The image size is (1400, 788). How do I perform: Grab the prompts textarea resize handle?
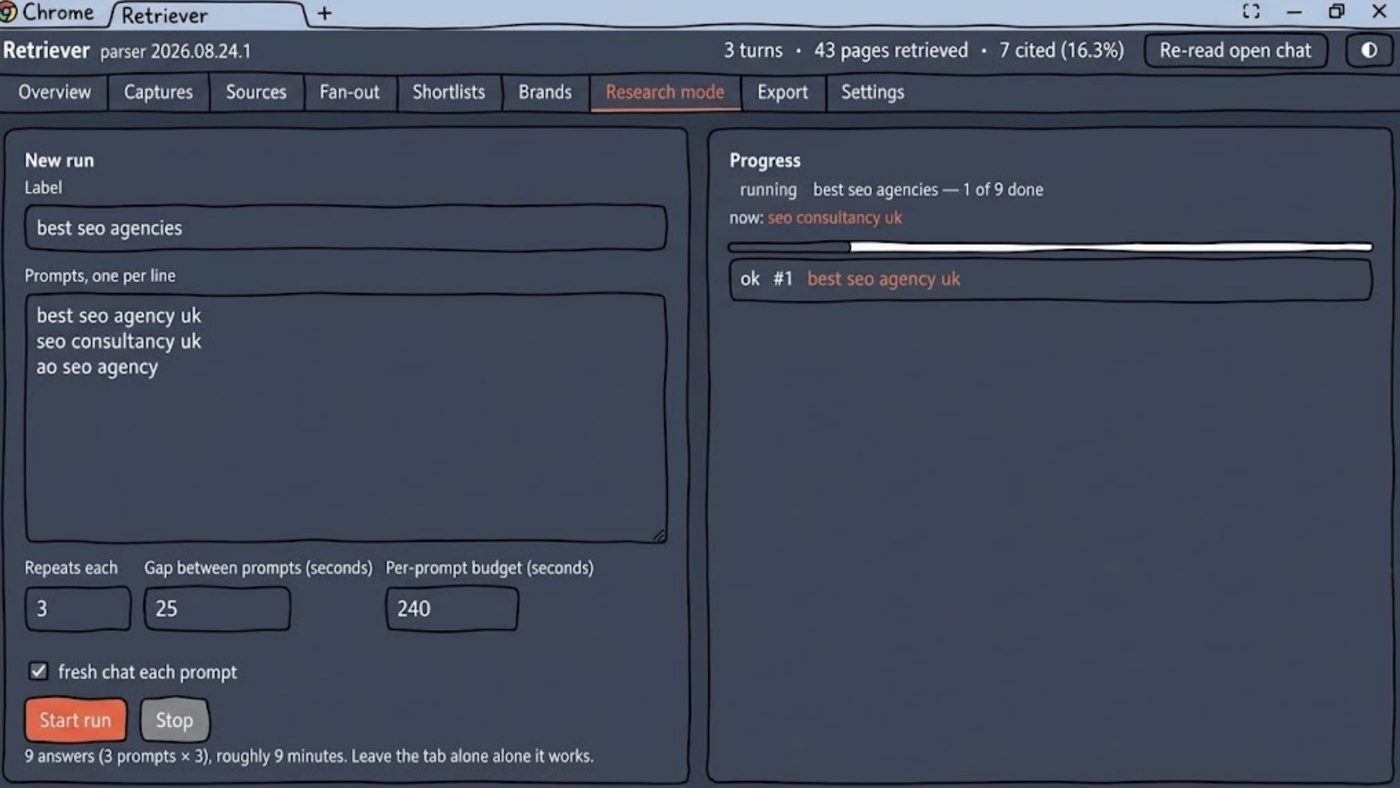click(659, 535)
